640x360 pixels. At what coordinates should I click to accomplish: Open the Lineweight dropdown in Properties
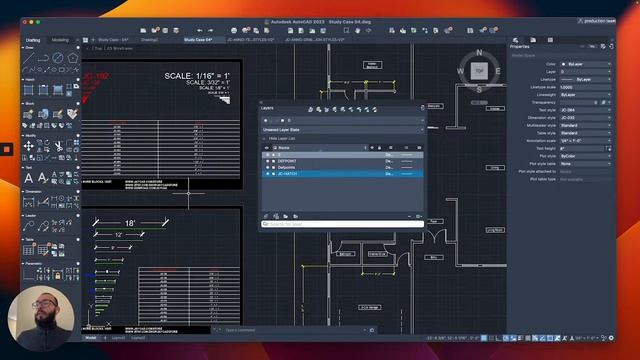(x=585, y=95)
